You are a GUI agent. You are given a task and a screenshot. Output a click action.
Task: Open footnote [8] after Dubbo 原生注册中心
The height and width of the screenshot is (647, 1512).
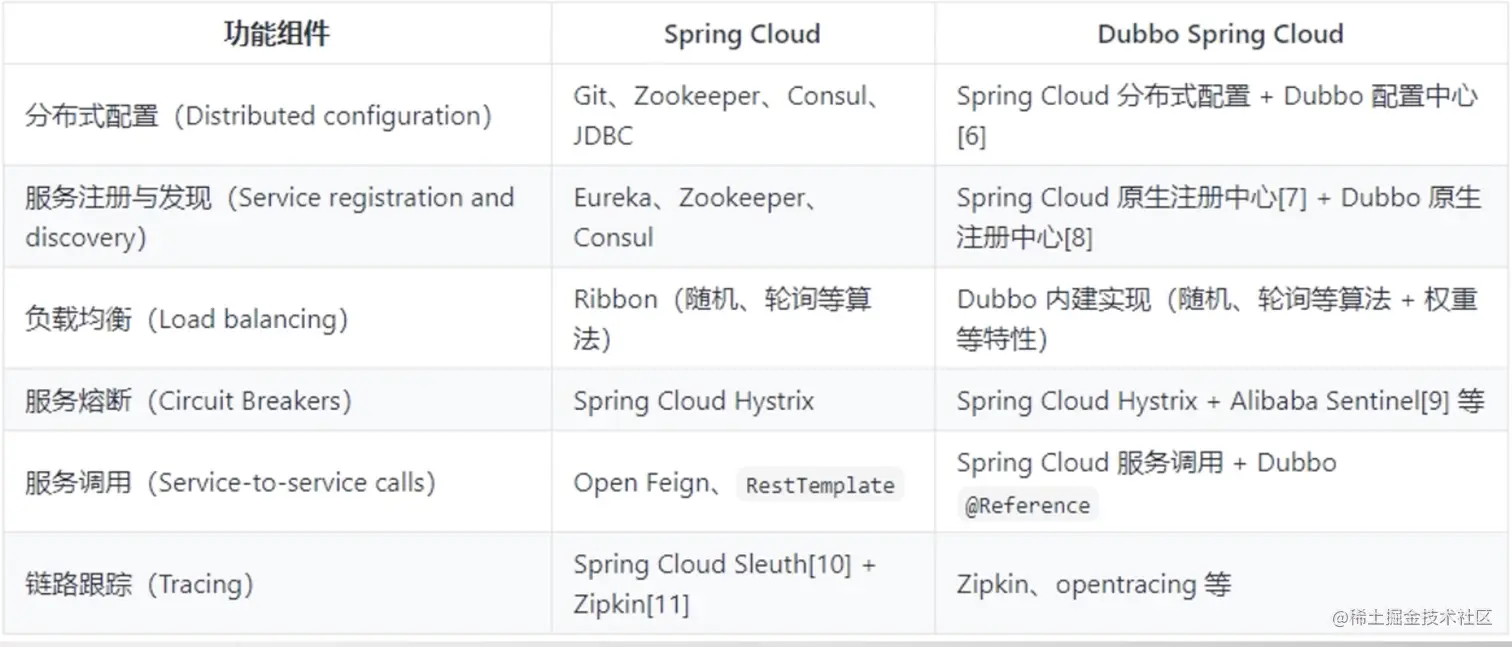coord(1078,239)
